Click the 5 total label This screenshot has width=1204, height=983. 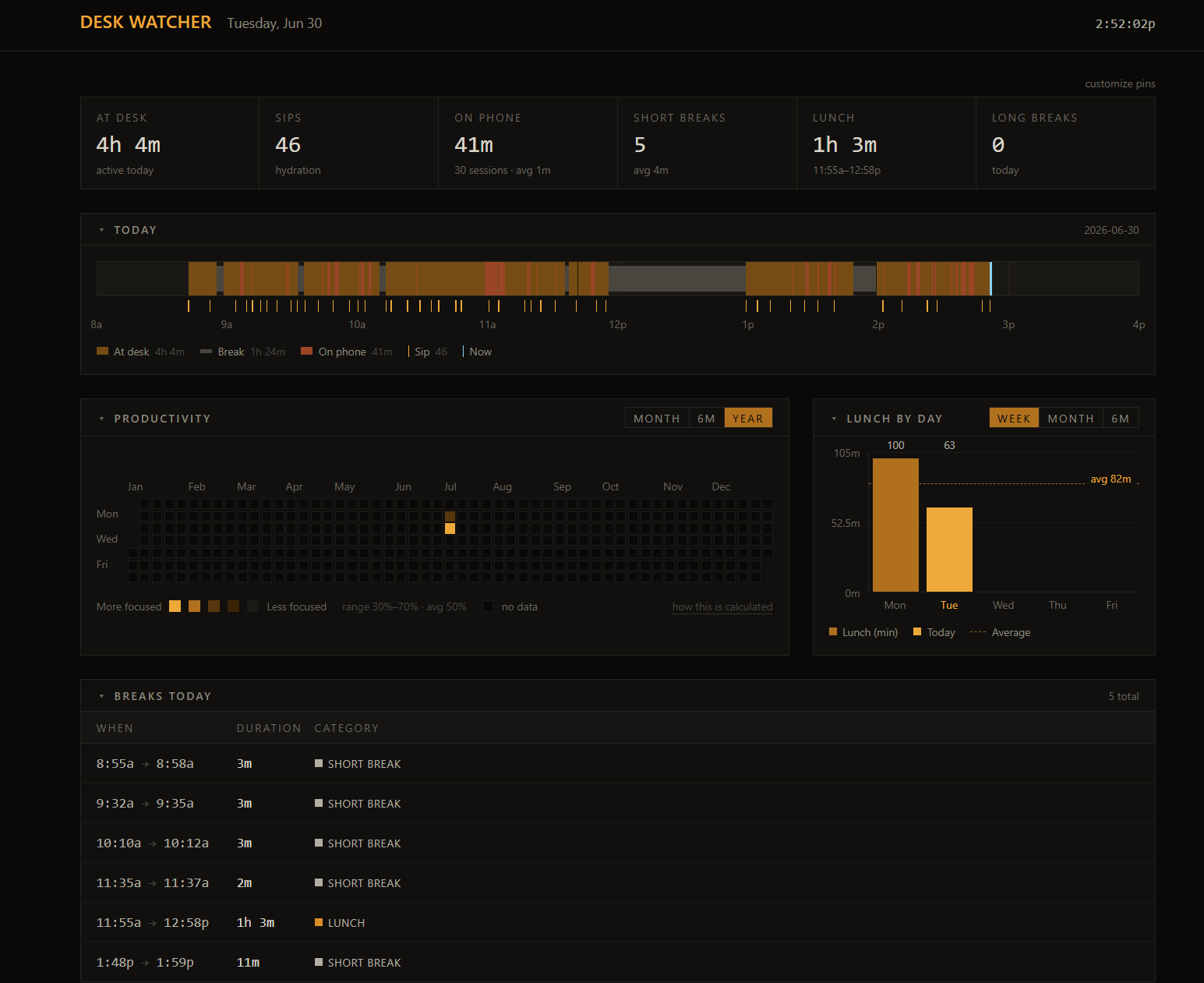1124,696
